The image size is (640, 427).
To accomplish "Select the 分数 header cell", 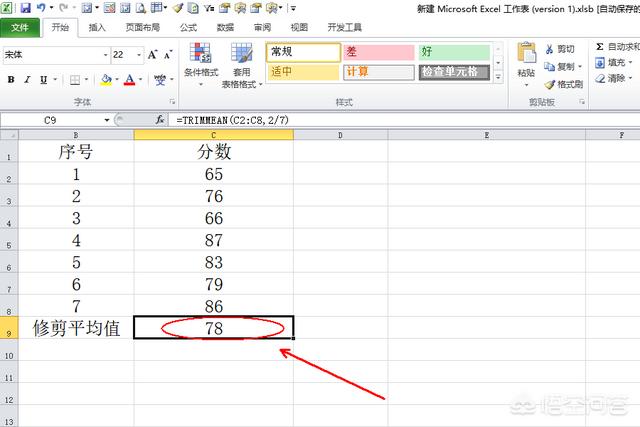I will tap(213, 151).
